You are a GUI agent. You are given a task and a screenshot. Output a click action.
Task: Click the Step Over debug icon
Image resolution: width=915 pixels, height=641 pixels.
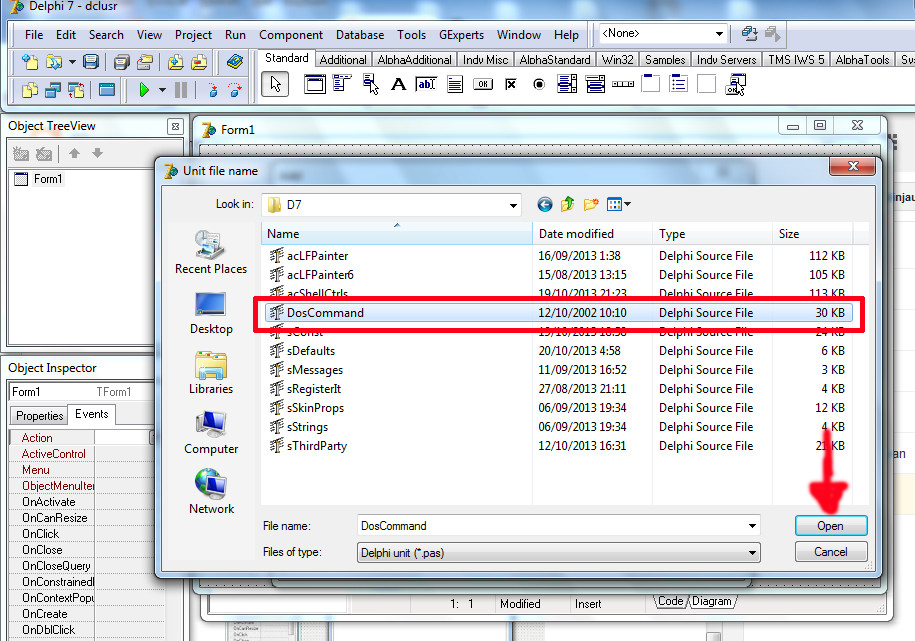(235, 90)
